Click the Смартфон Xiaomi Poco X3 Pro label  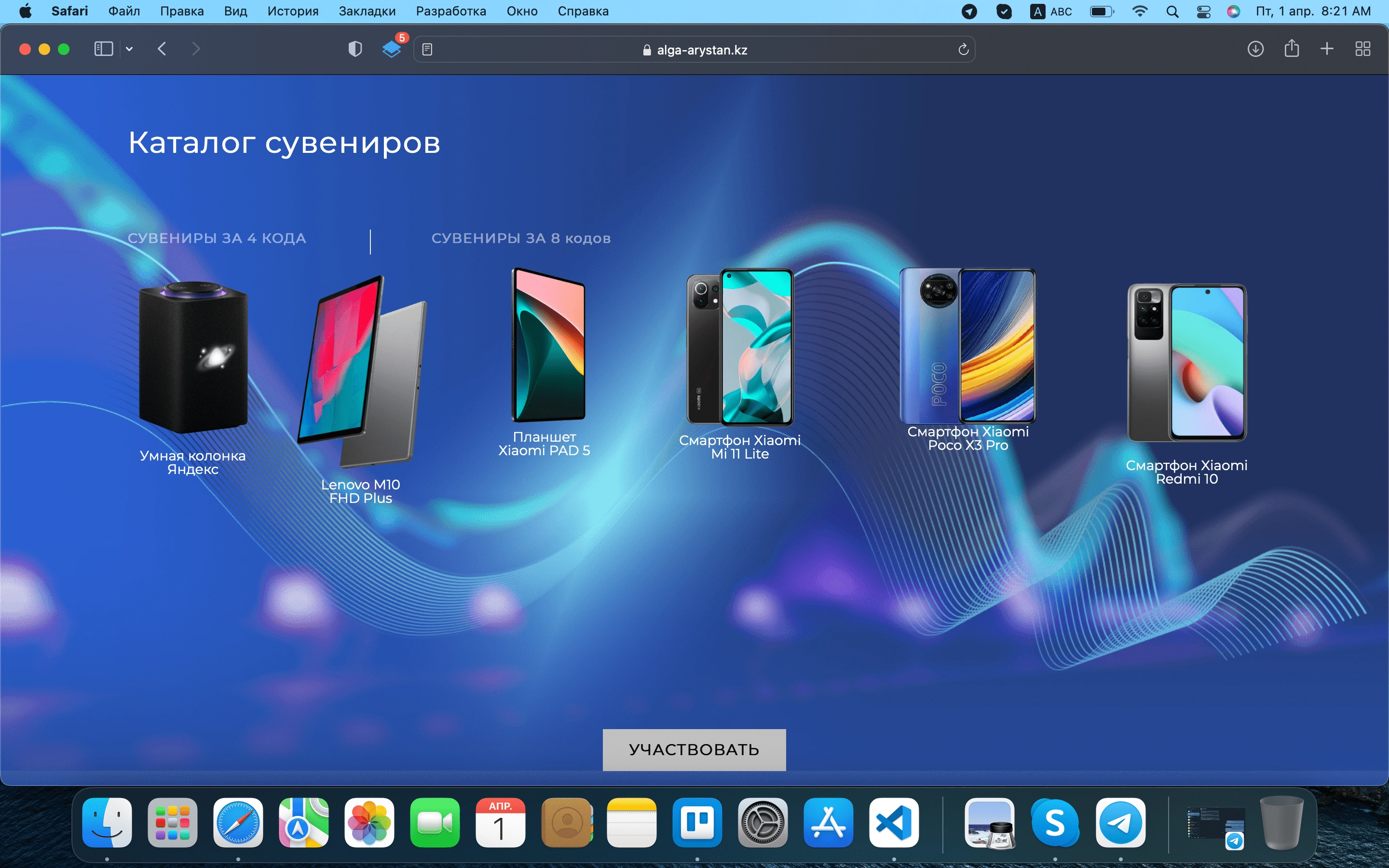pos(968,439)
